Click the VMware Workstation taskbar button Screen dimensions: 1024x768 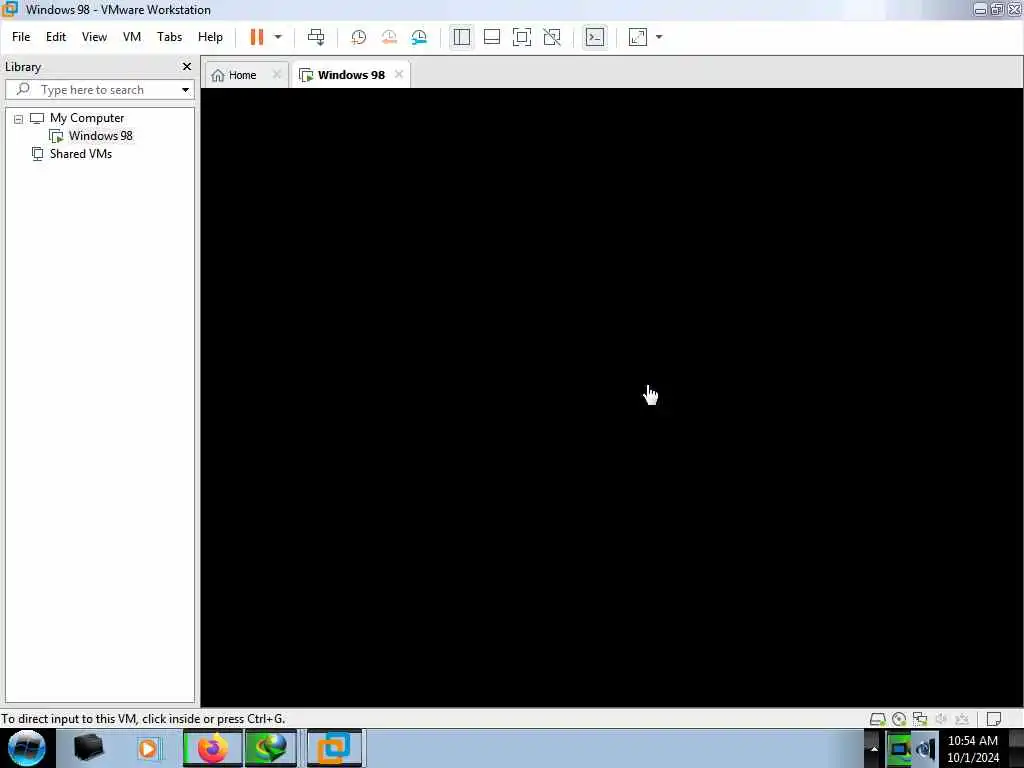coord(334,748)
